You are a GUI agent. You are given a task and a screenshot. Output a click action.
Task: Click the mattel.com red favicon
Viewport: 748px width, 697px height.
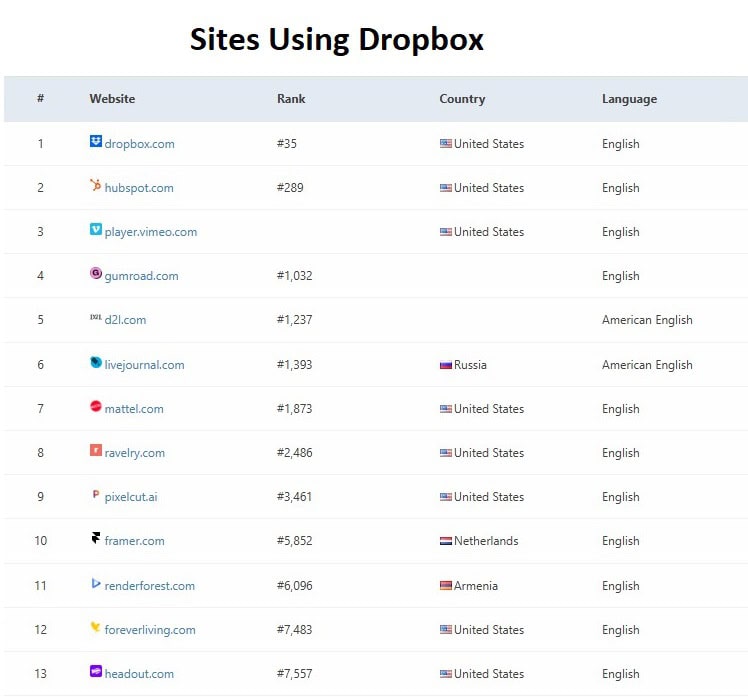coord(95,406)
